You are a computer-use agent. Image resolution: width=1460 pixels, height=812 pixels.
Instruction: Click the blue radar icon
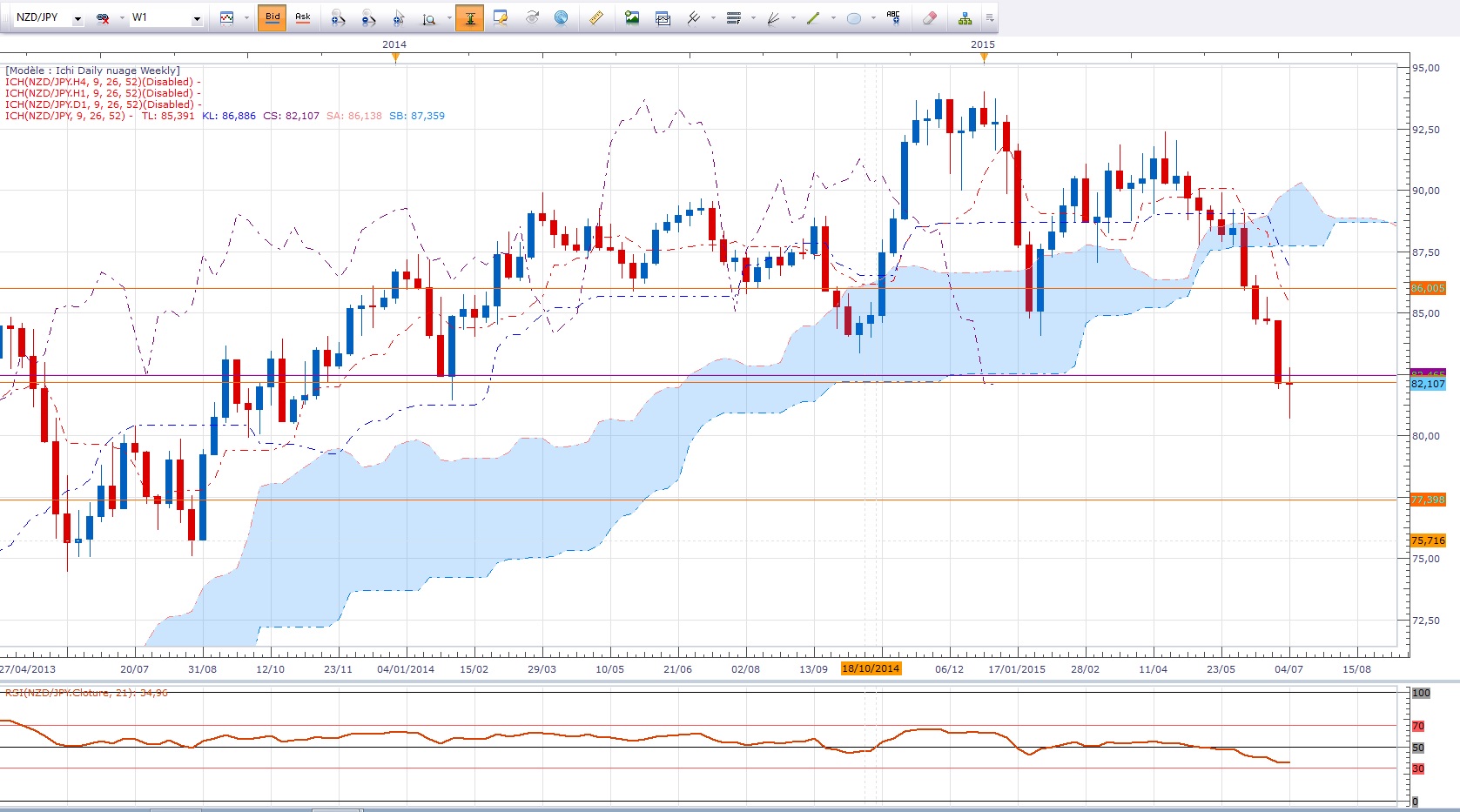point(562,17)
